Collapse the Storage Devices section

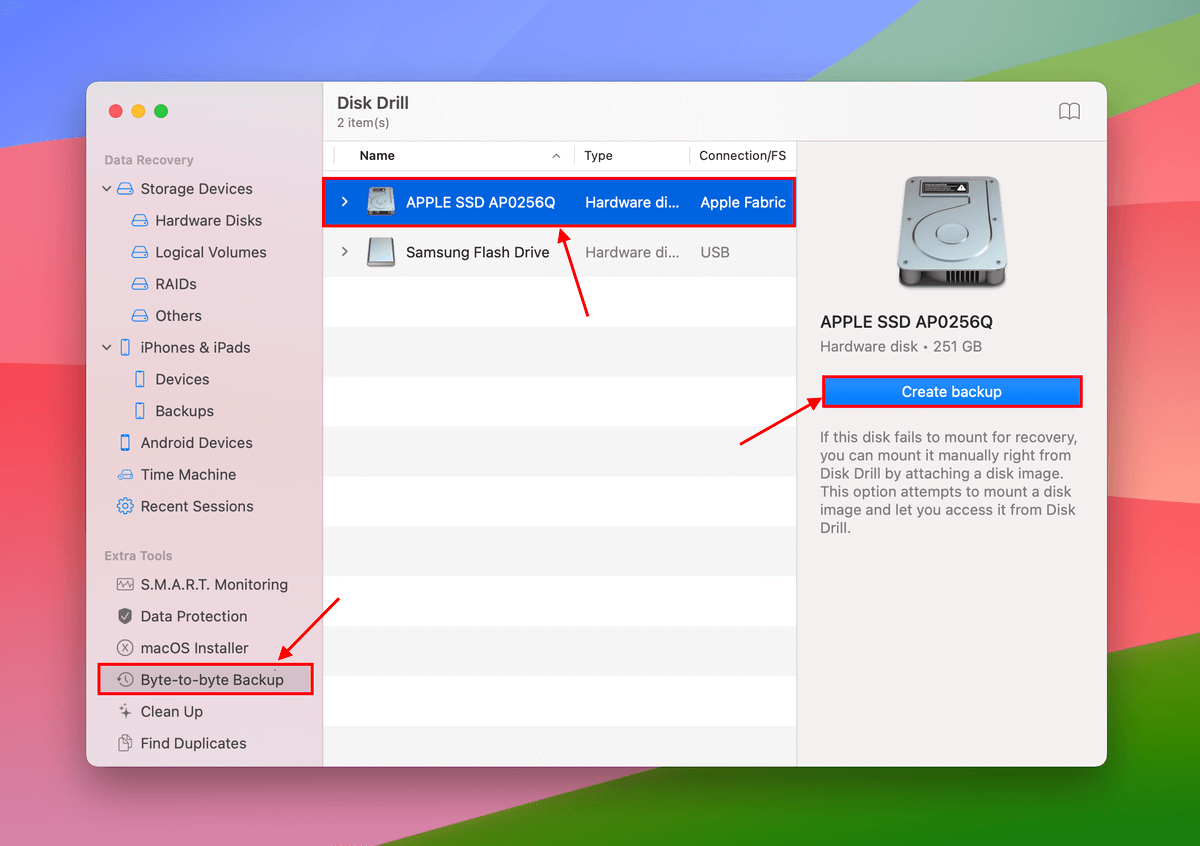pos(106,188)
